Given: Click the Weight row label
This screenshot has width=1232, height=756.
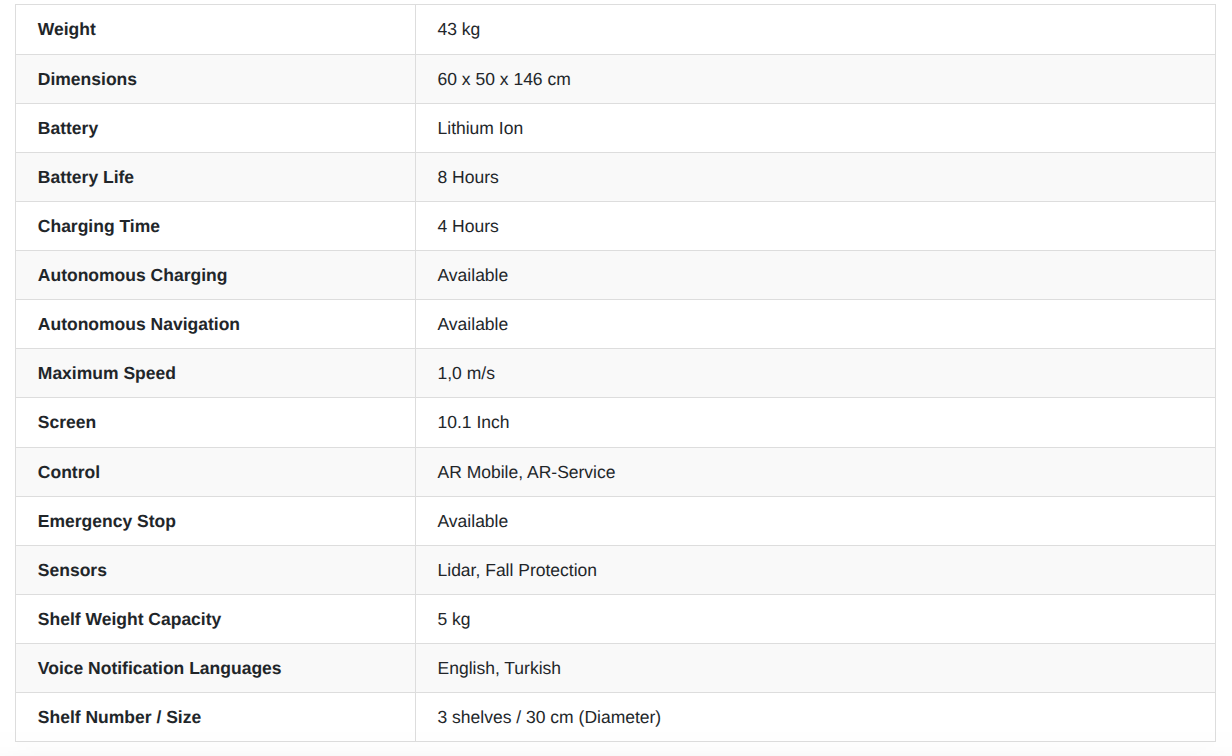Looking at the screenshot, I should (x=67, y=30).
